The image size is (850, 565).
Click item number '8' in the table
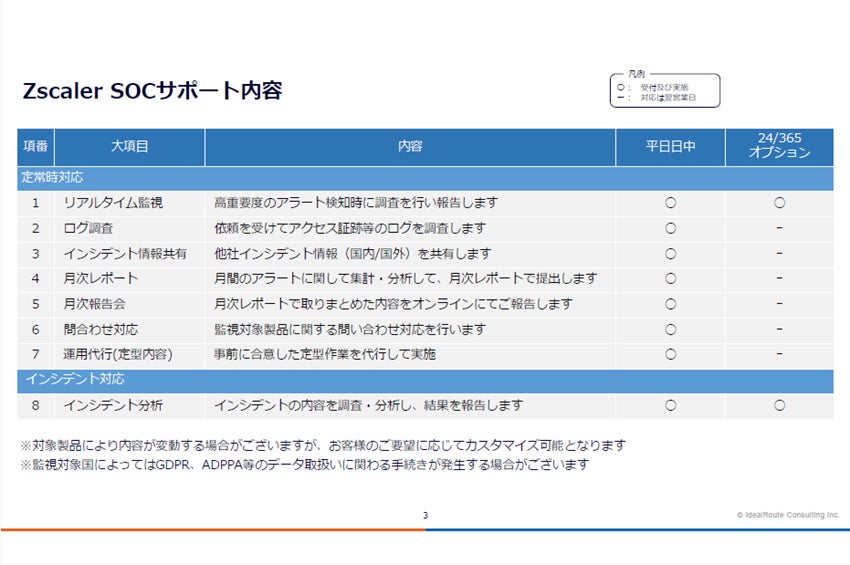36,406
